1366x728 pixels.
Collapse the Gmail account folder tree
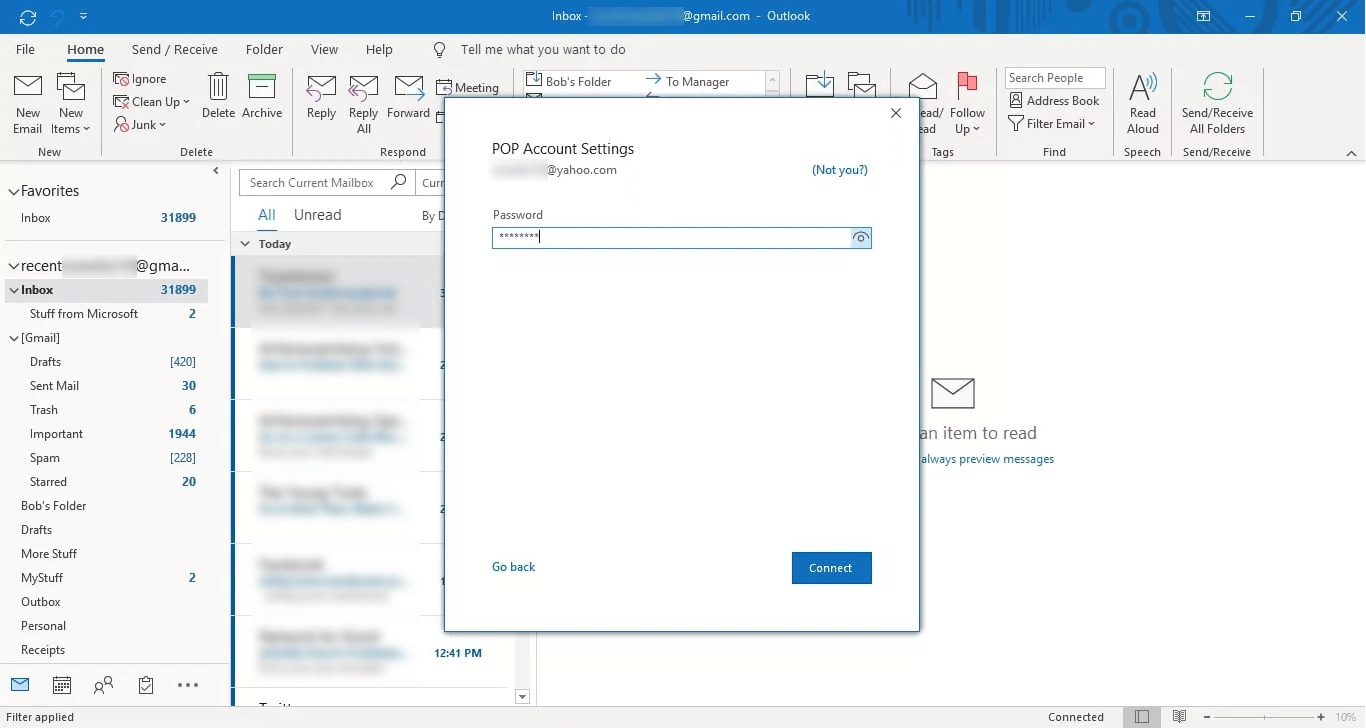click(x=13, y=266)
